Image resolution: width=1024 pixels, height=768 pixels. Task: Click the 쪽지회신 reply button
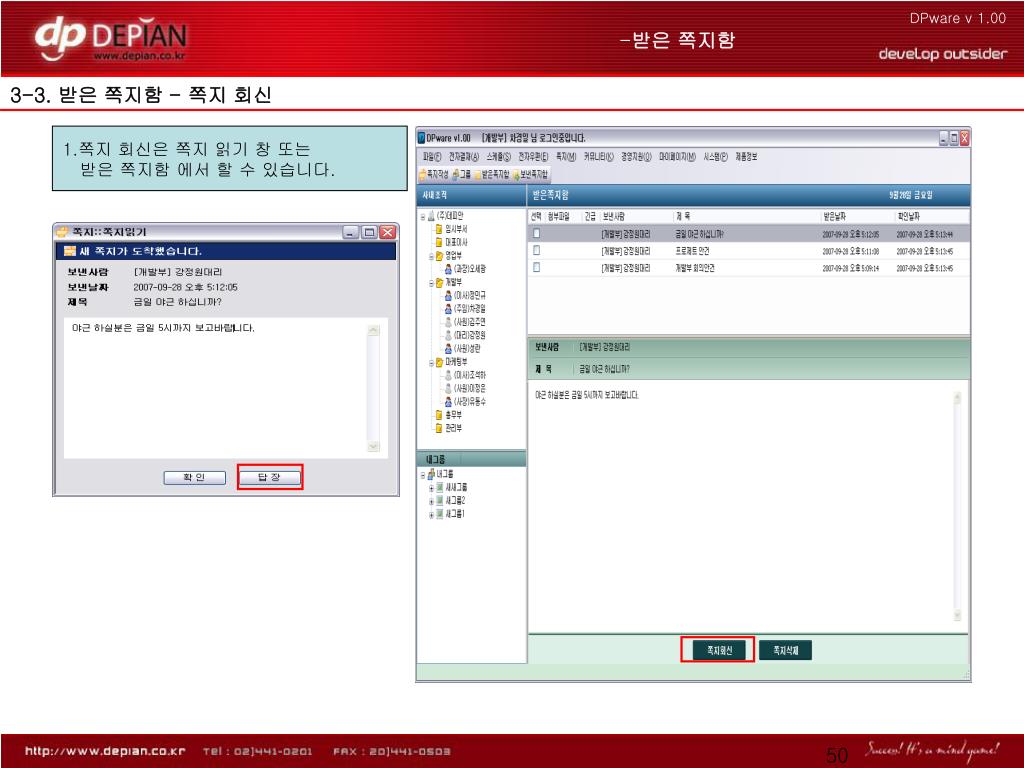coord(718,650)
